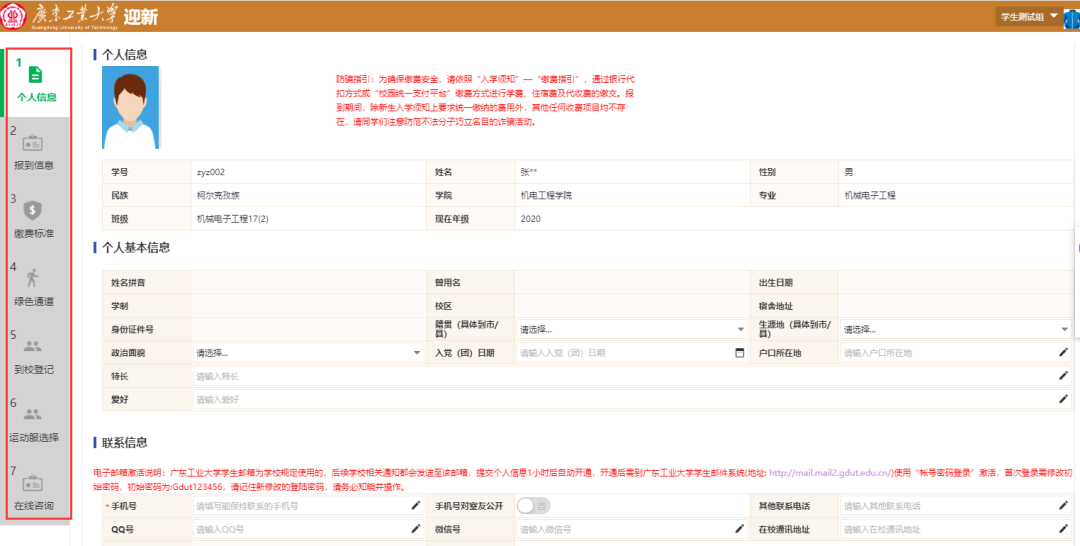Click the 到校登记 people icon
The image size is (1080, 546).
pos(32,346)
